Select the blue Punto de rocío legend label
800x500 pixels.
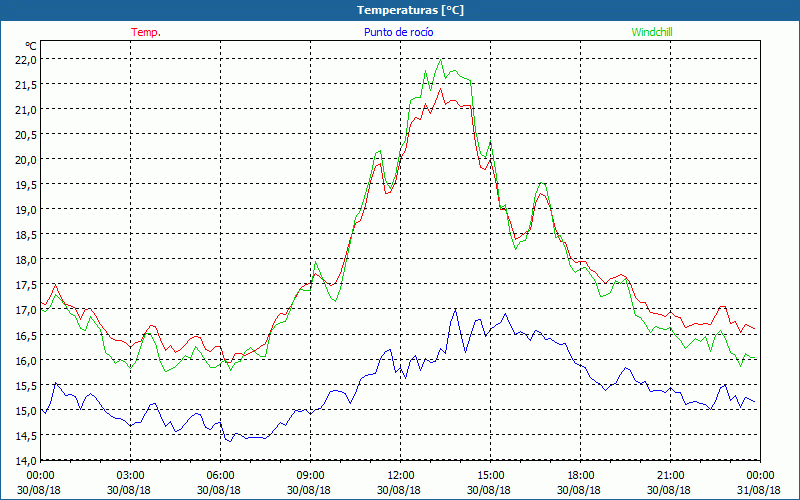point(398,32)
